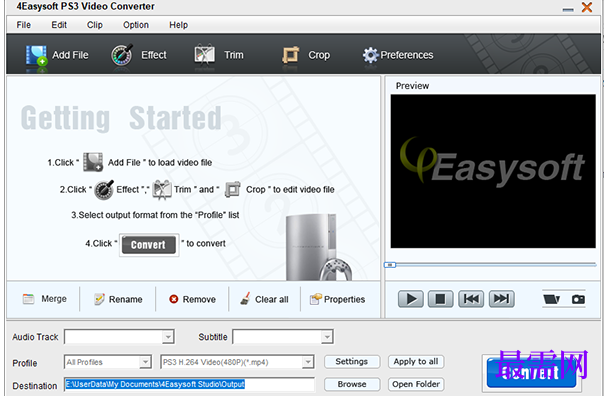The image size is (607, 396).
Task: Skip to previous frame button
Action: click(471, 299)
